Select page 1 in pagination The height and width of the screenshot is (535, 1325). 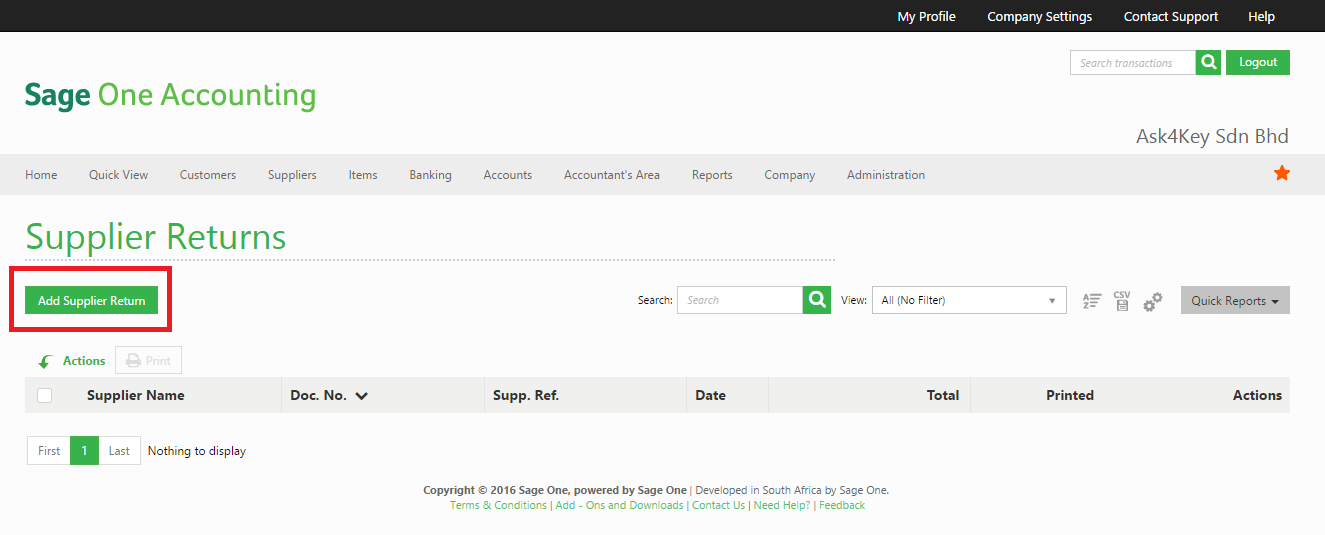click(x=84, y=451)
